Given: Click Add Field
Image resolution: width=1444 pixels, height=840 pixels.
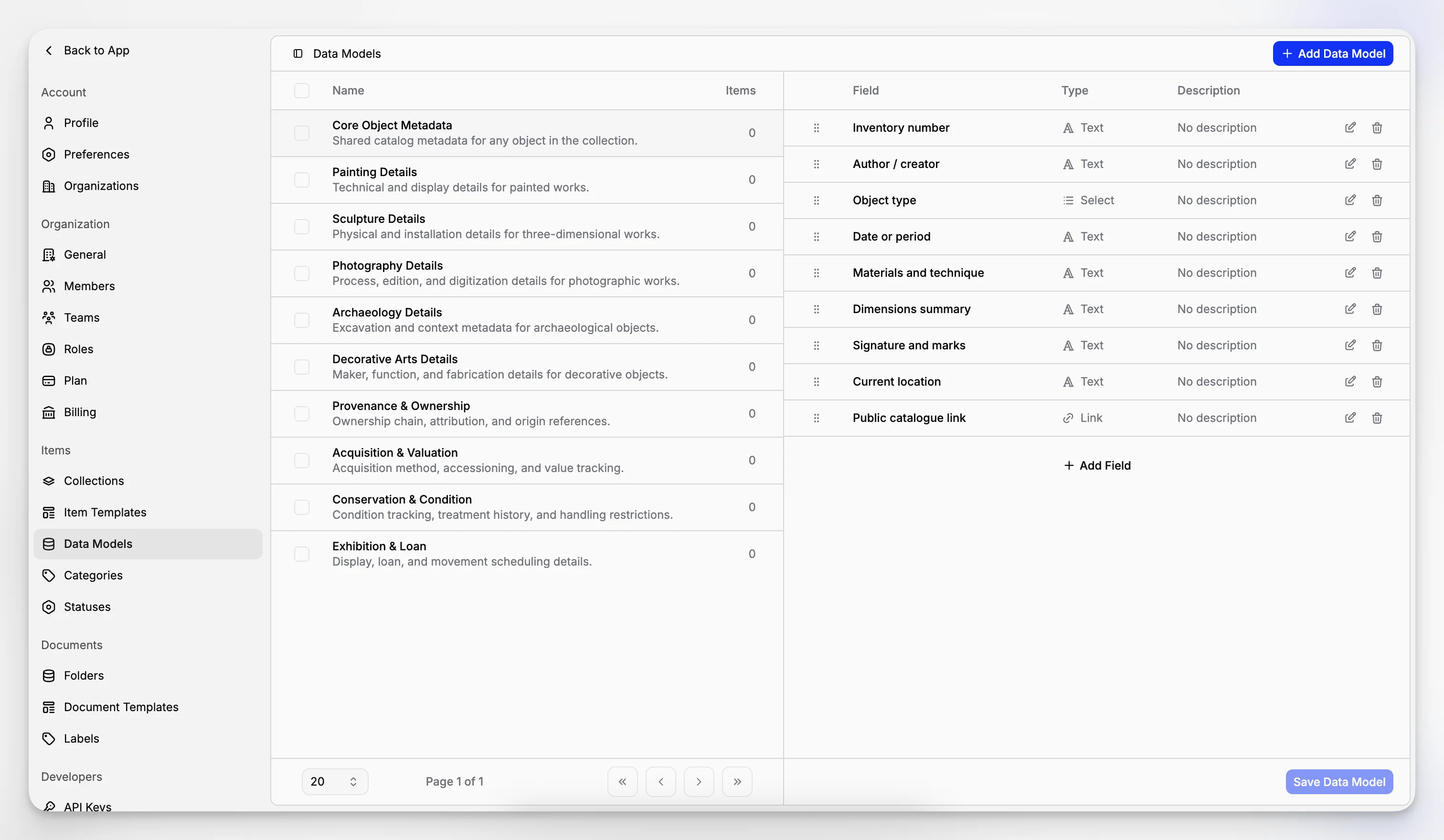Looking at the screenshot, I should point(1097,465).
